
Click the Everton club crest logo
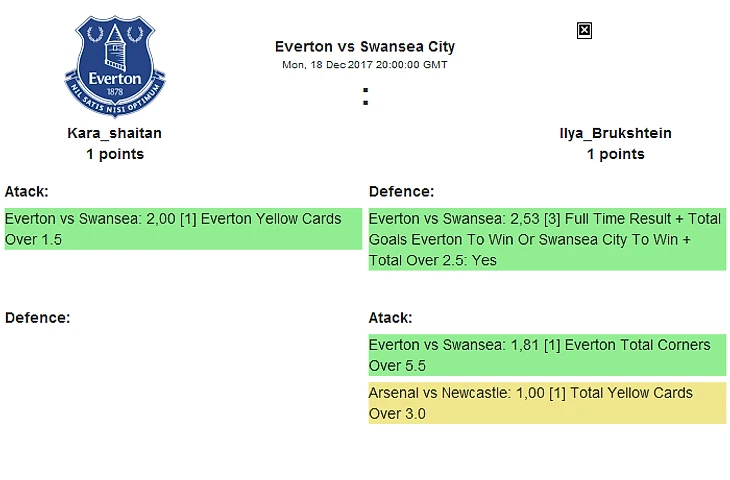(x=115, y=66)
